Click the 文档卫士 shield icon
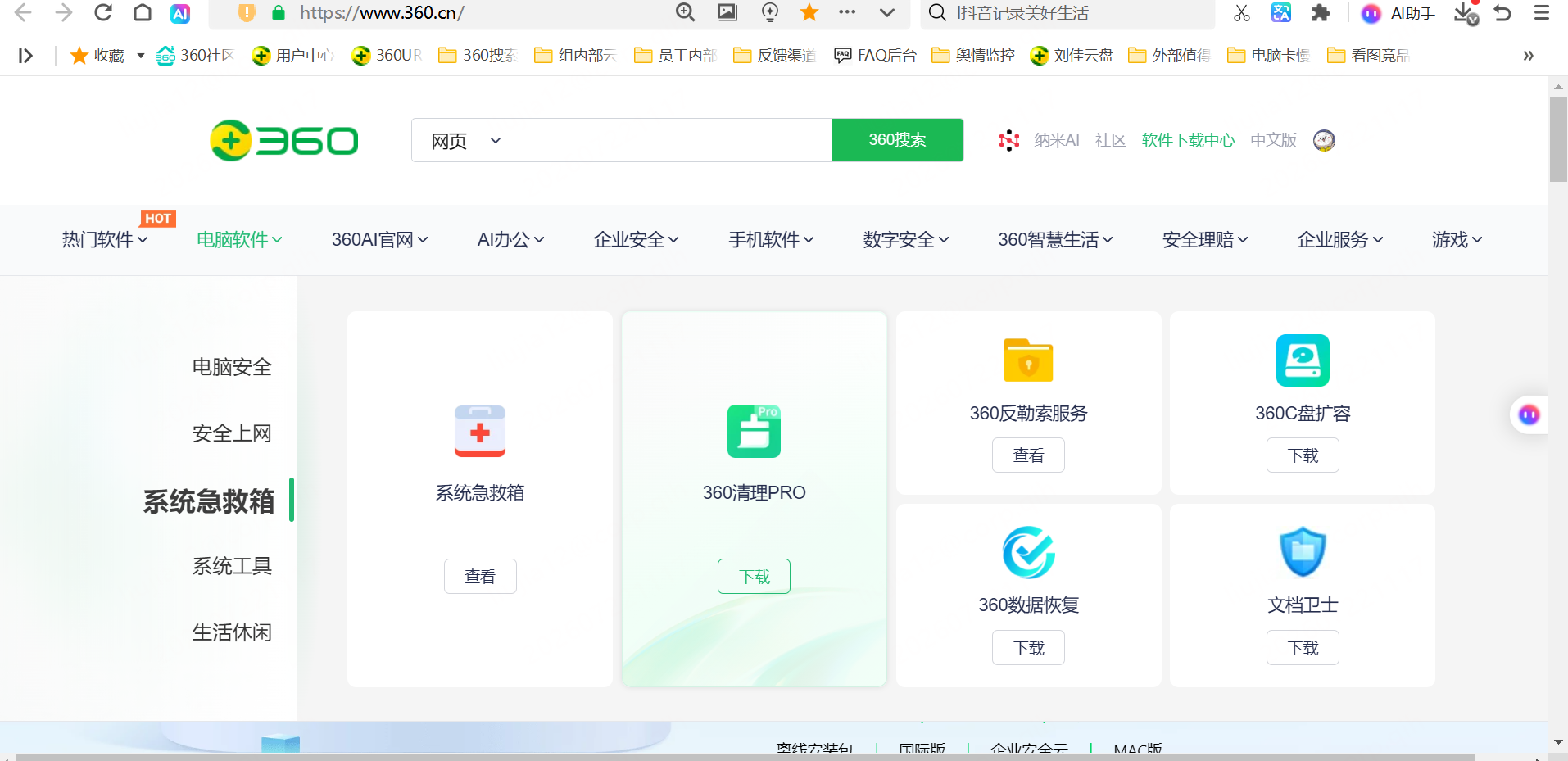 tap(1303, 552)
